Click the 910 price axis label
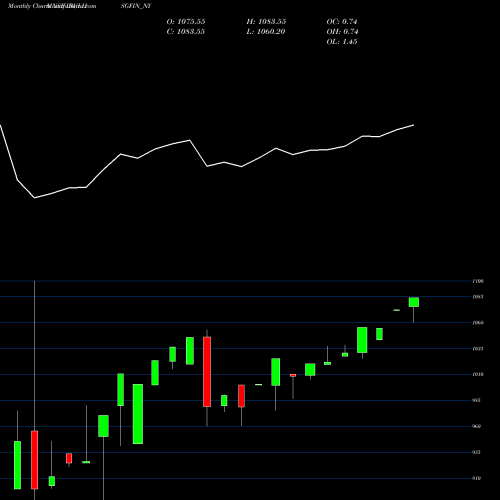Image resolution: width=500 pixels, height=500 pixels. click(477, 478)
